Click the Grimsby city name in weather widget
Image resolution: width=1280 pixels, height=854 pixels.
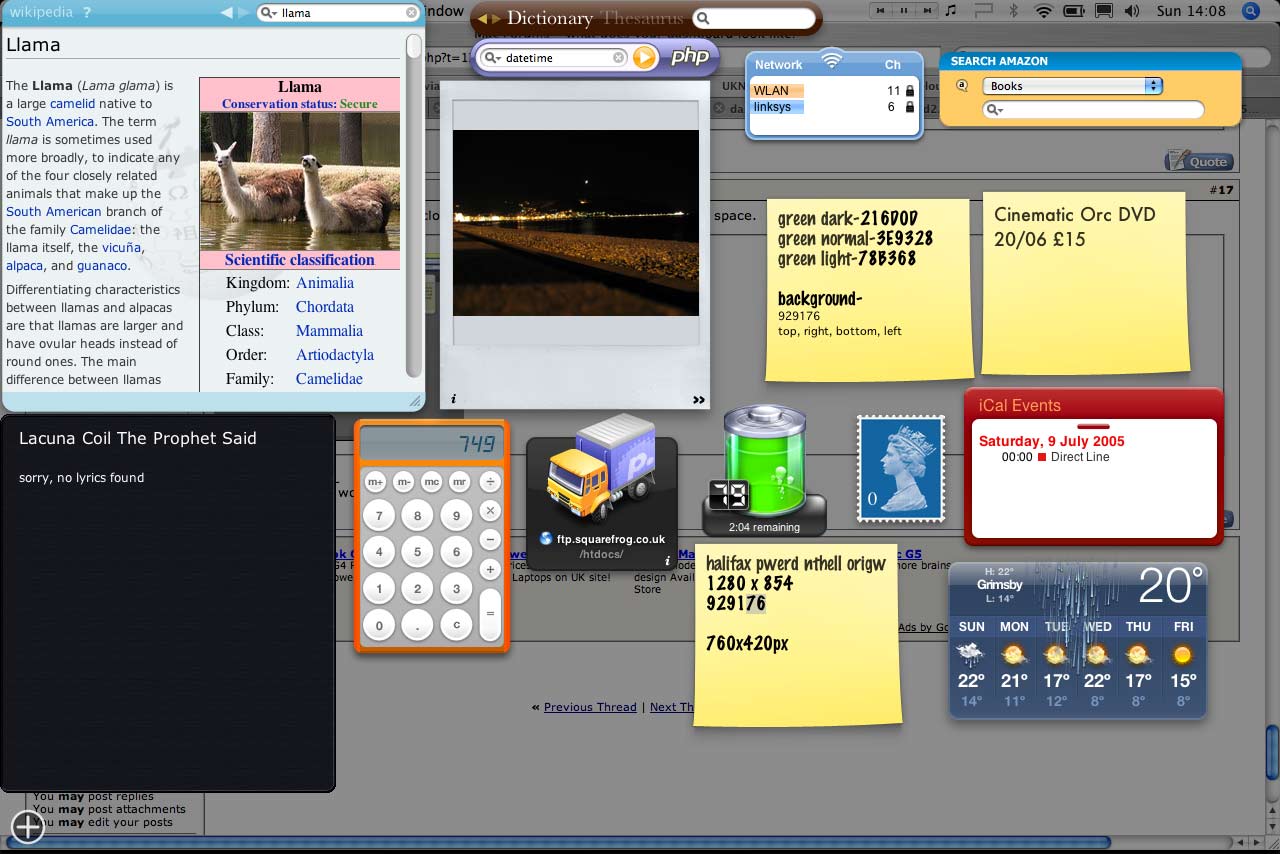(999, 585)
